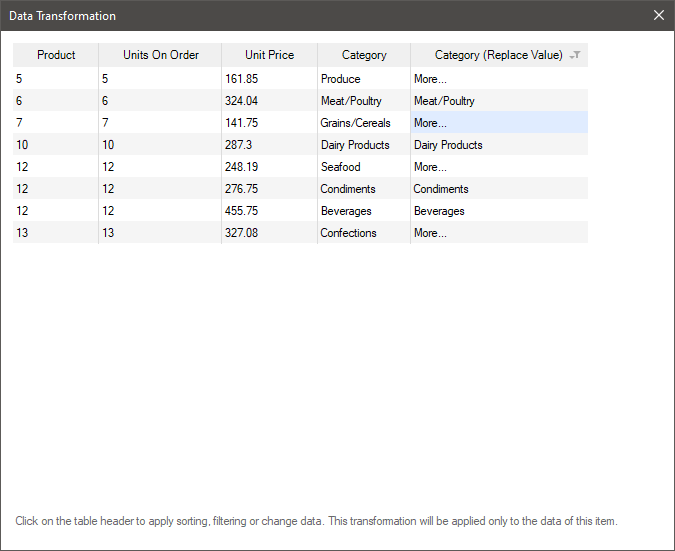Image resolution: width=675 pixels, height=551 pixels.
Task: Select the unit price cell 324.04
Action: (x=241, y=101)
